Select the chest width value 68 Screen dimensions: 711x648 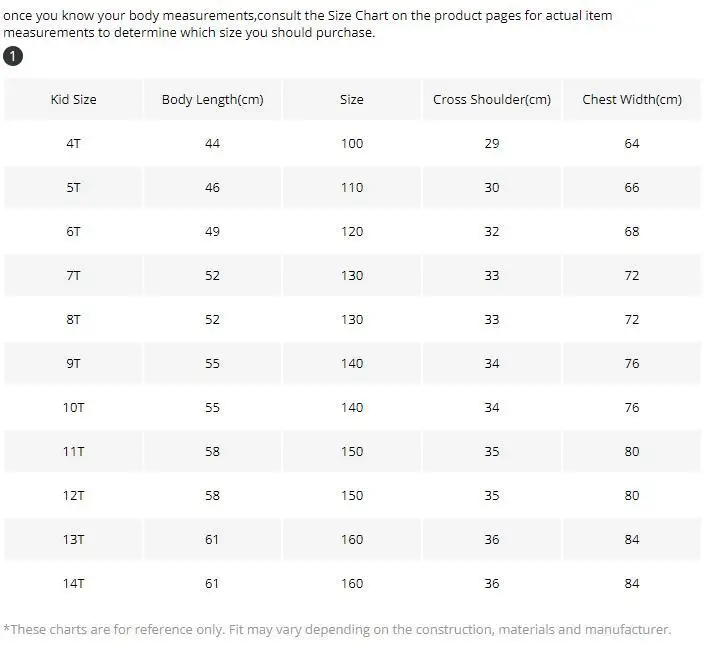pyautogui.click(x=631, y=232)
